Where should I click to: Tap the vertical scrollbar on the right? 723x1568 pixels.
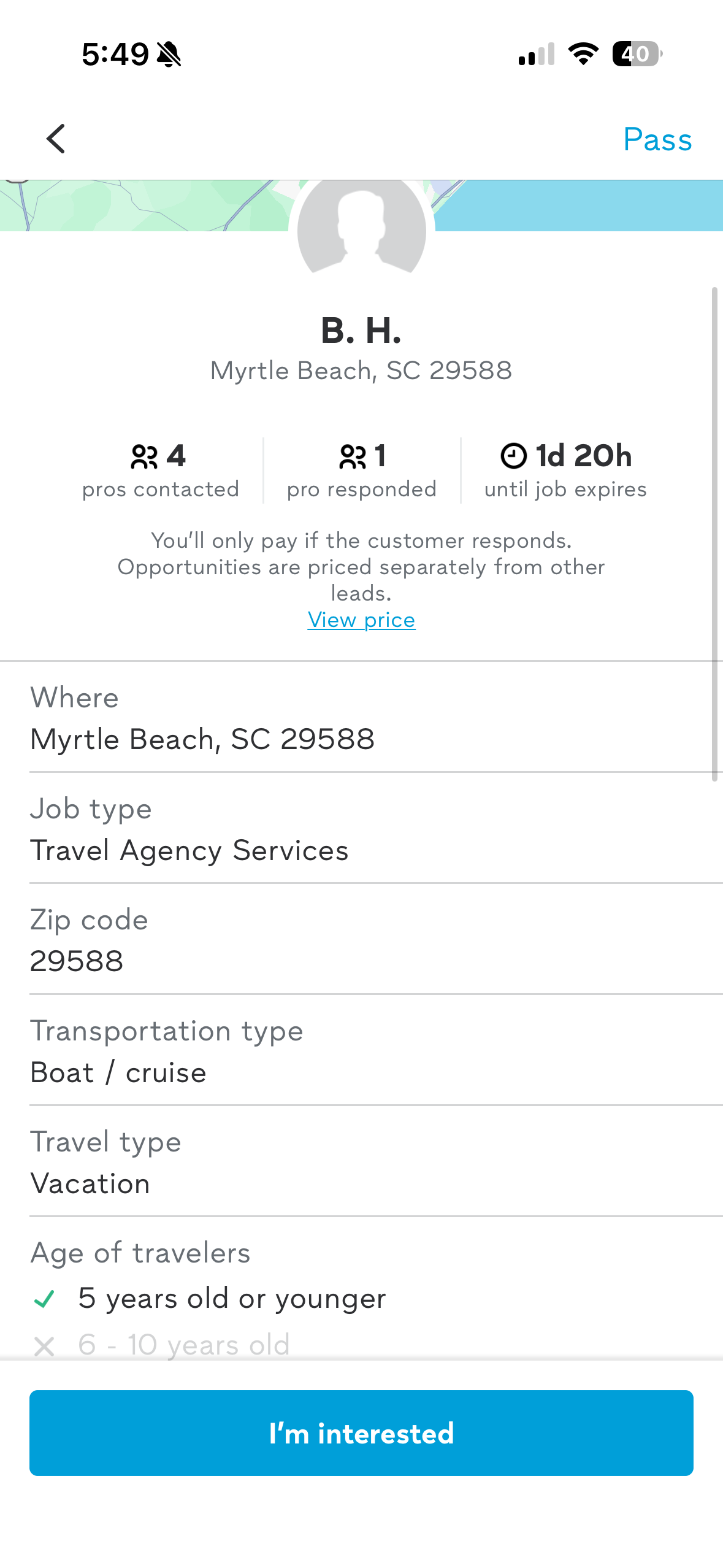click(x=714, y=534)
